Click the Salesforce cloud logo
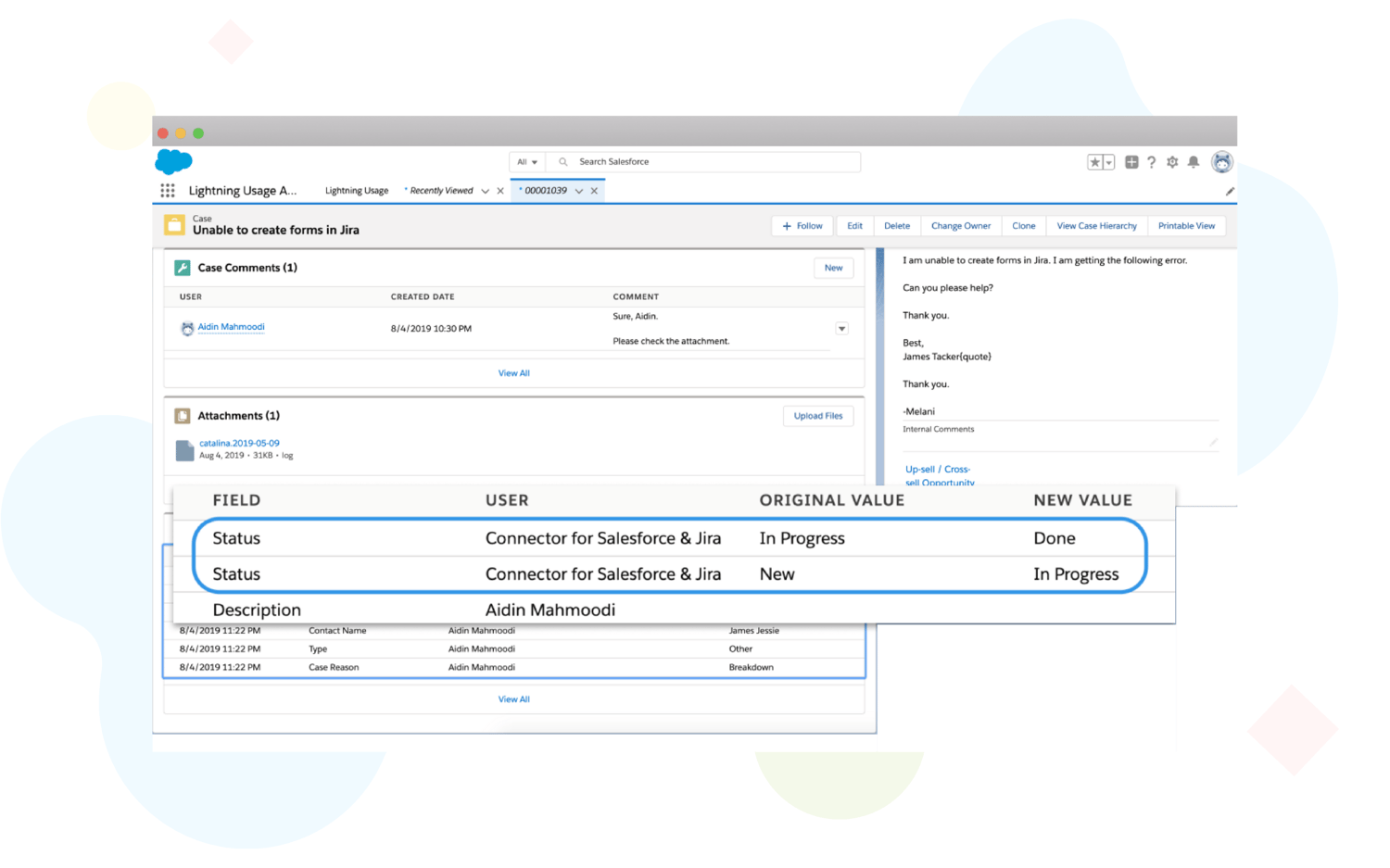Screen dimensions: 1390x868 173,161
